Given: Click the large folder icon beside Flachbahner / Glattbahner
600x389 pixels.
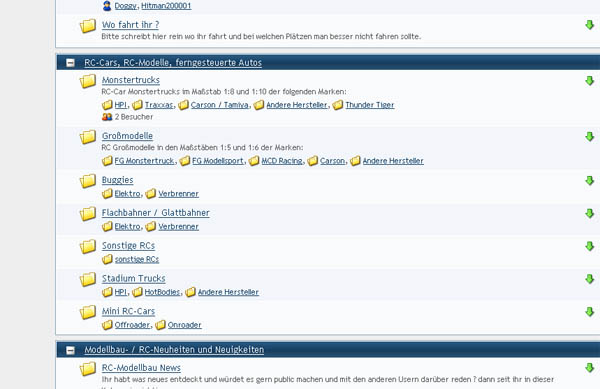Looking at the screenshot, I should (x=88, y=214).
